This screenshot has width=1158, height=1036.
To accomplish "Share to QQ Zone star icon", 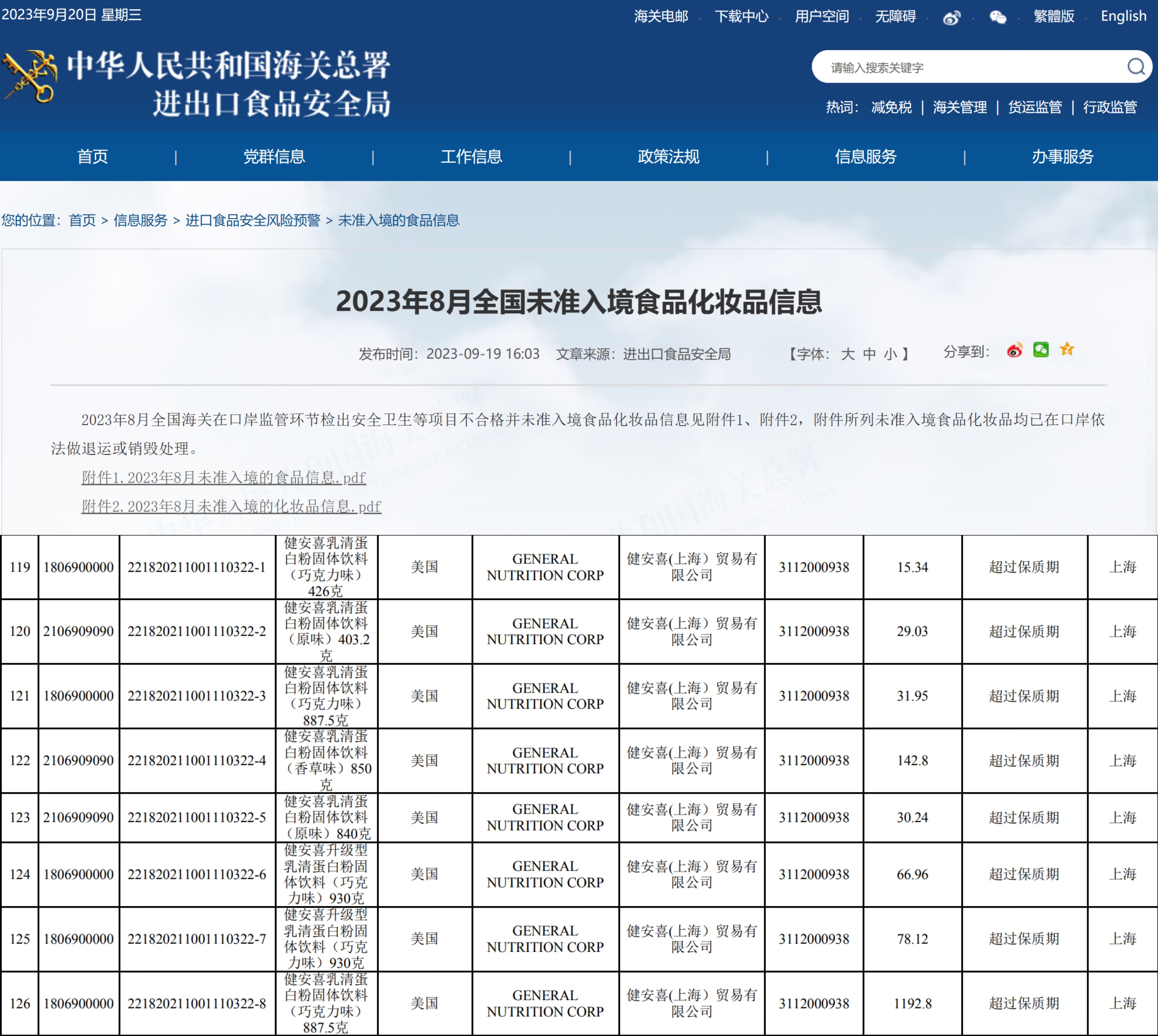I will (1067, 349).
